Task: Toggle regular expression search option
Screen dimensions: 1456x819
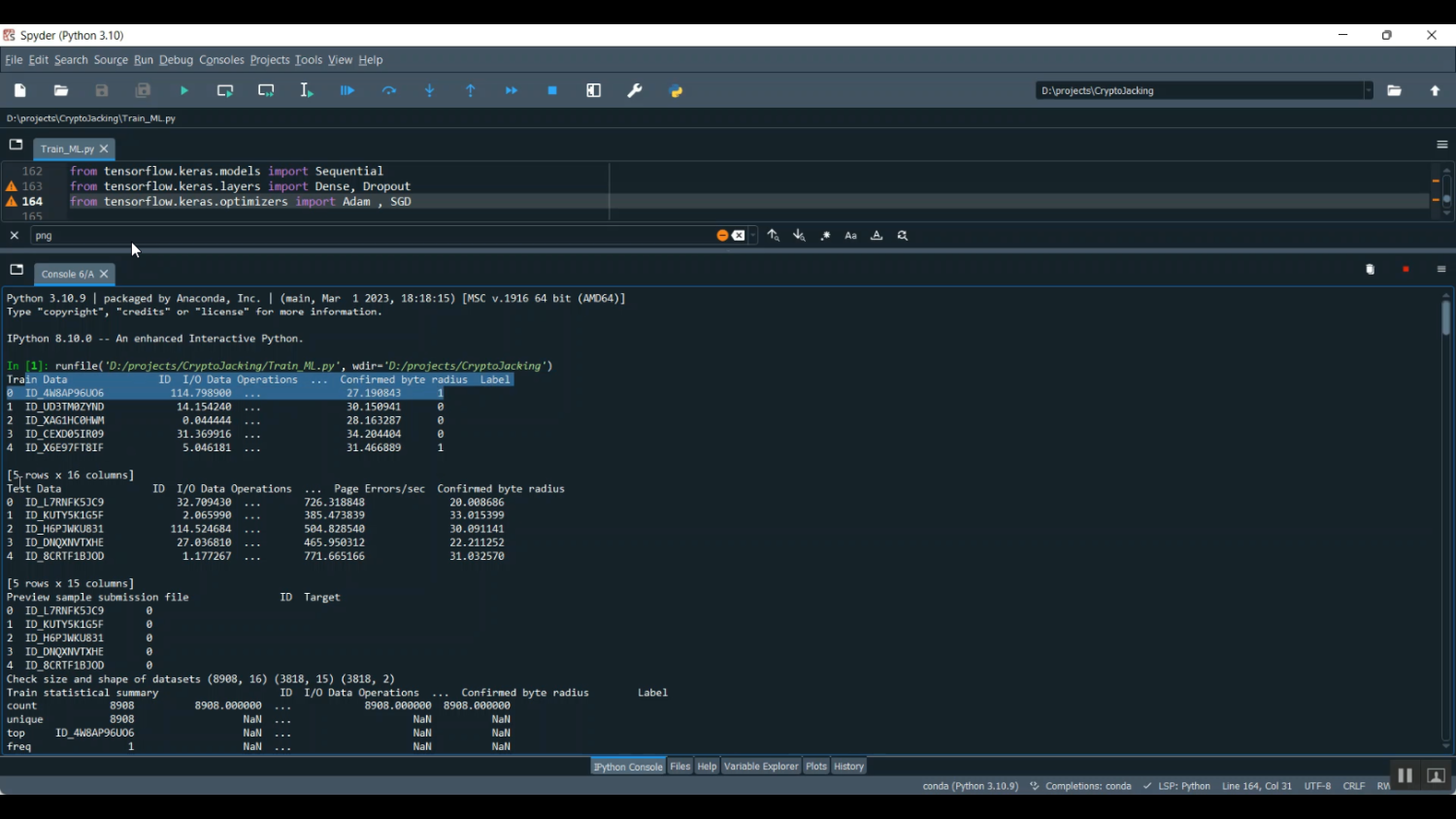Action: click(x=826, y=236)
